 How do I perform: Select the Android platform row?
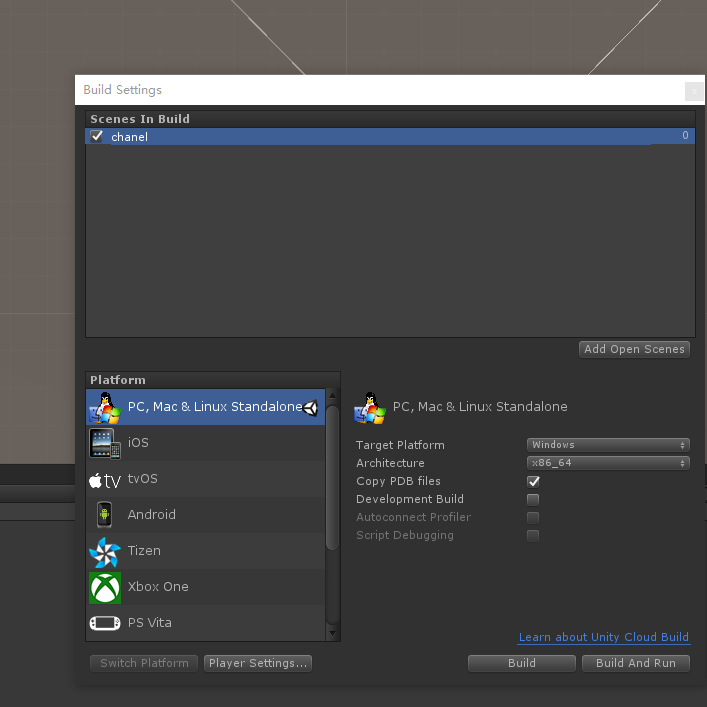[206, 515]
